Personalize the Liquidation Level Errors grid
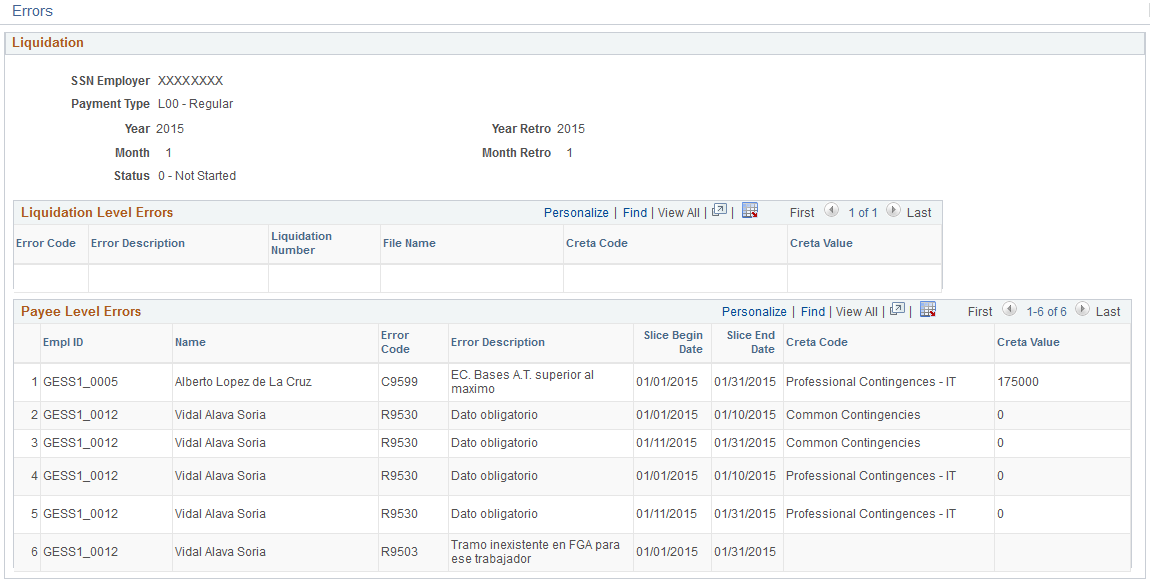 [x=576, y=213]
